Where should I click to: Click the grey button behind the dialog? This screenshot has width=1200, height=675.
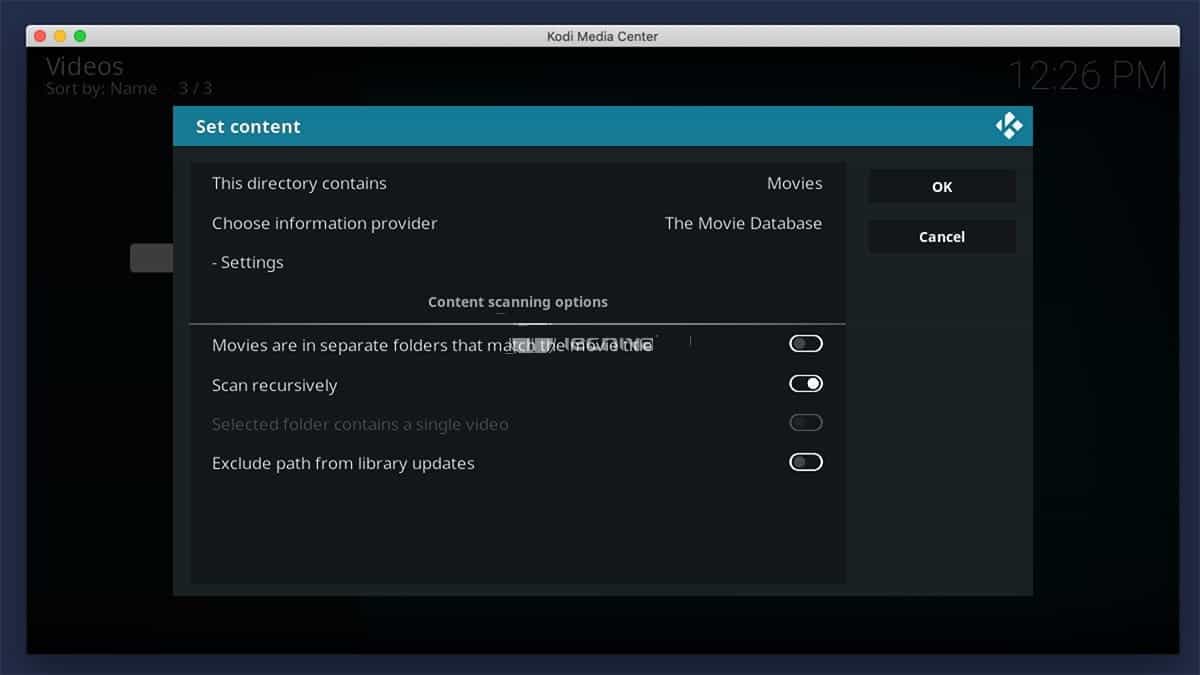click(x=150, y=258)
